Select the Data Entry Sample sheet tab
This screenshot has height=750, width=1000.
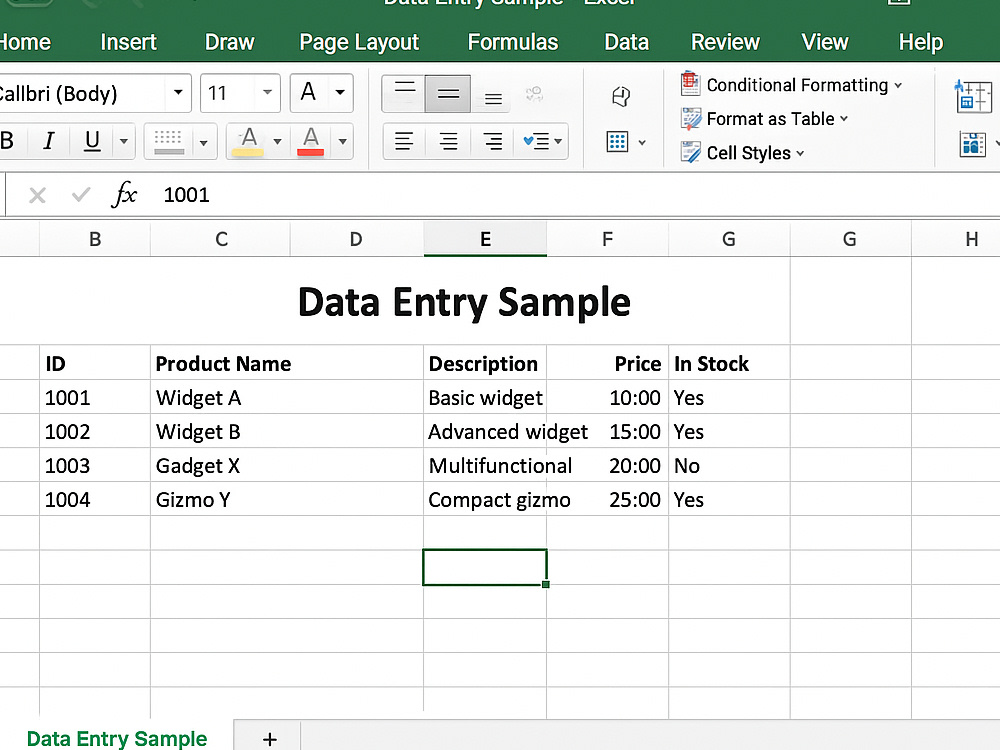(117, 738)
